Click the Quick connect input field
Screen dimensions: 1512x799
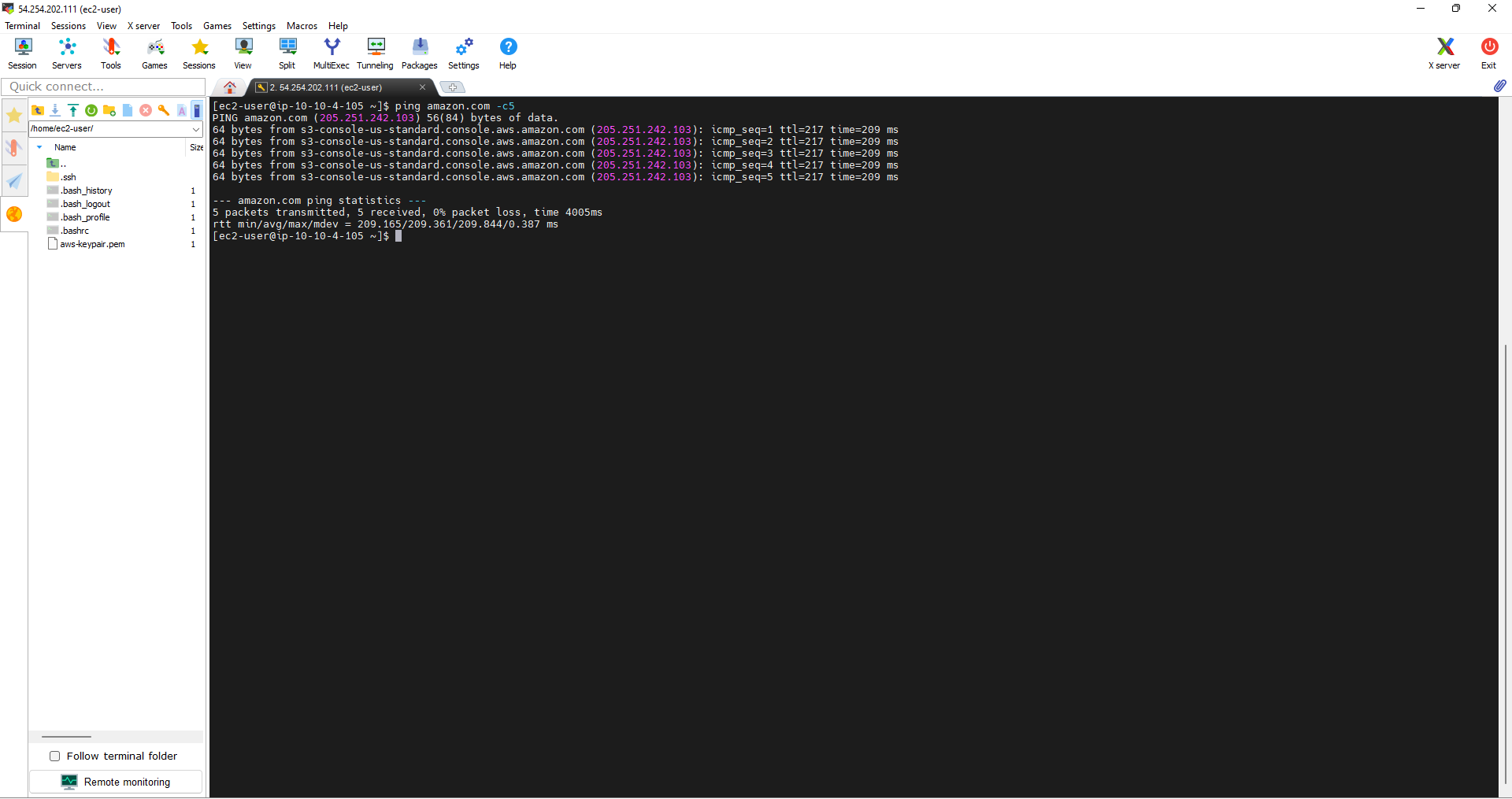[103, 87]
